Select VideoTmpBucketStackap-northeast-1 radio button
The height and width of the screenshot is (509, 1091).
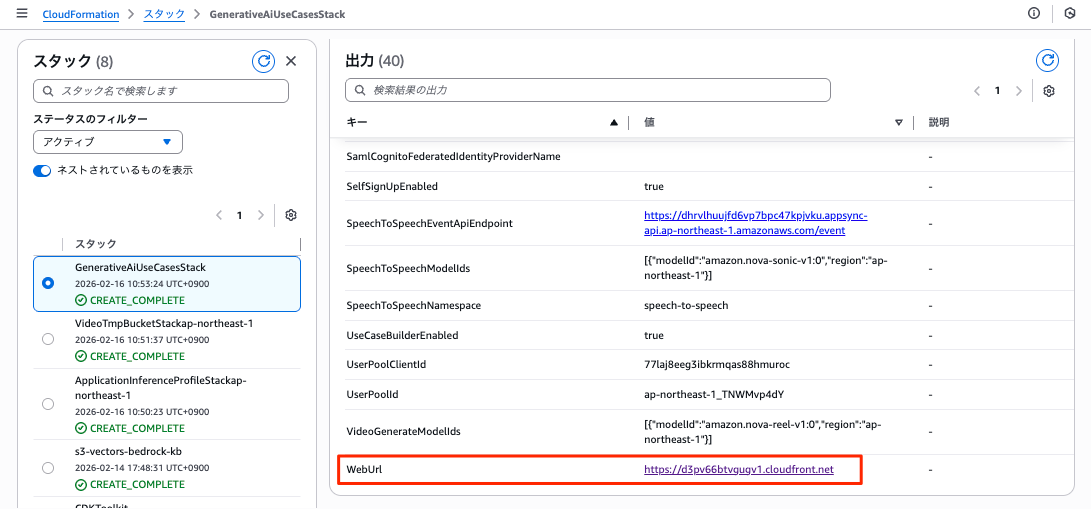(48, 340)
